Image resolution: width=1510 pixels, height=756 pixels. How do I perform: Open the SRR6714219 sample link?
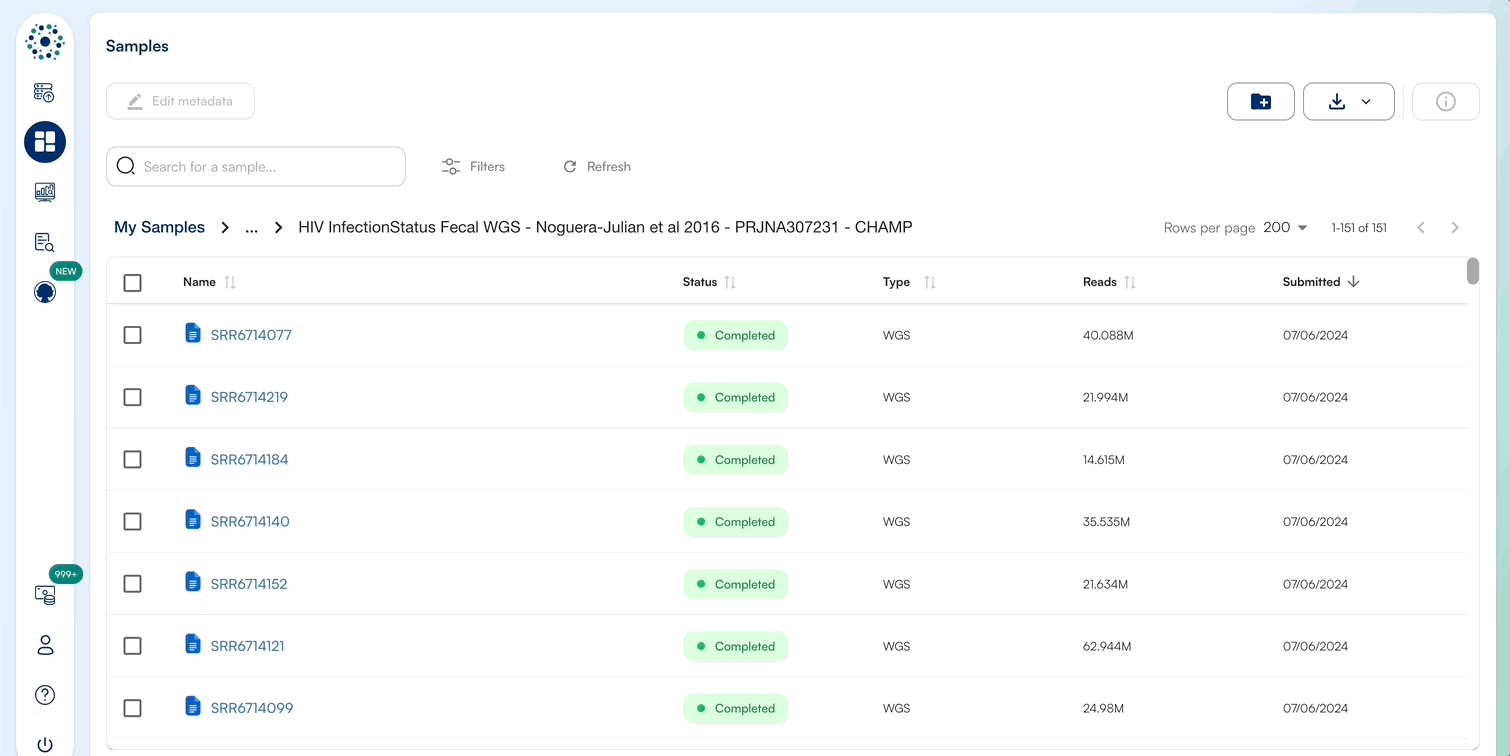point(249,397)
